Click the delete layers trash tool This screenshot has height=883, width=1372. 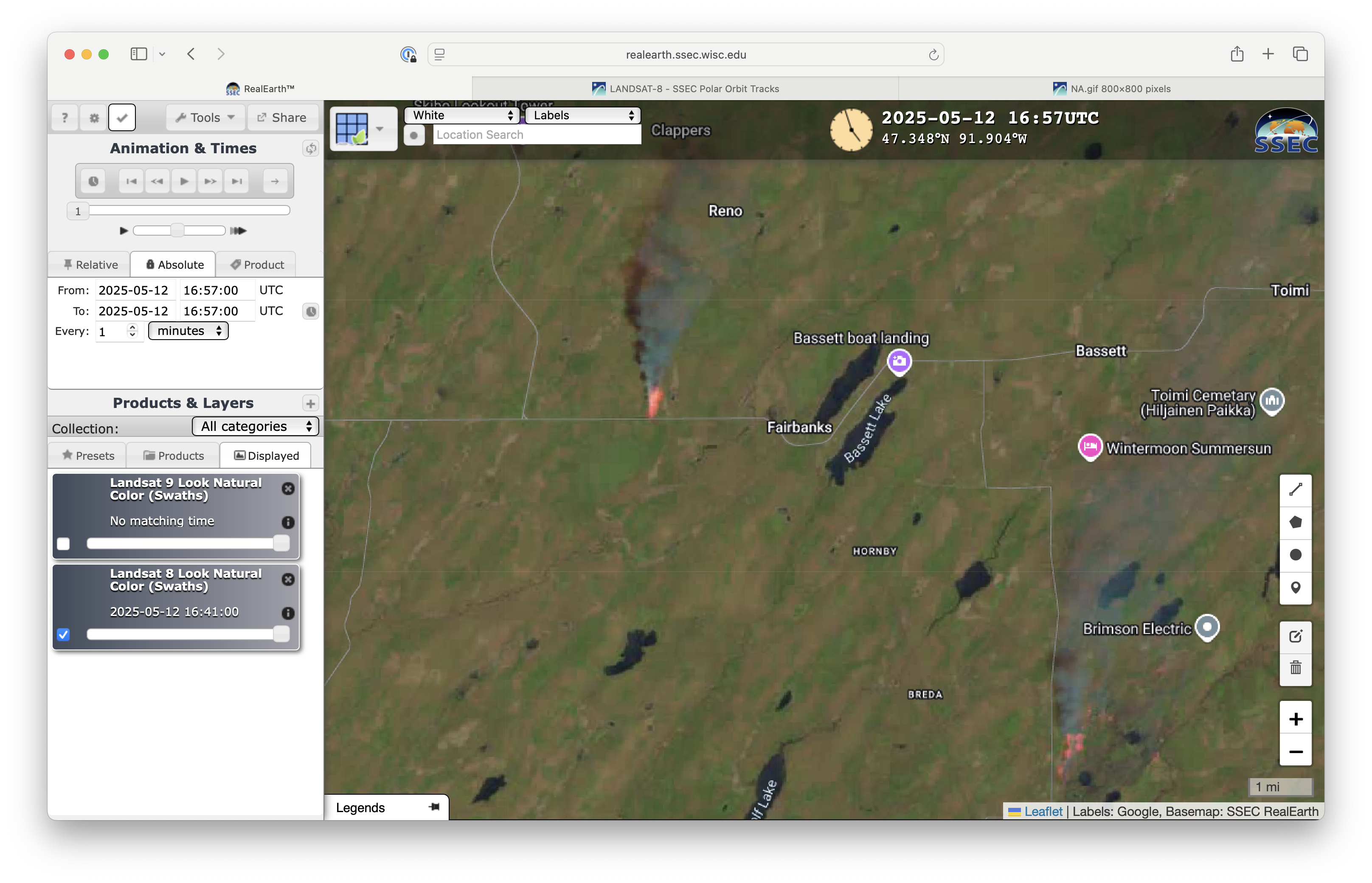click(x=1295, y=669)
